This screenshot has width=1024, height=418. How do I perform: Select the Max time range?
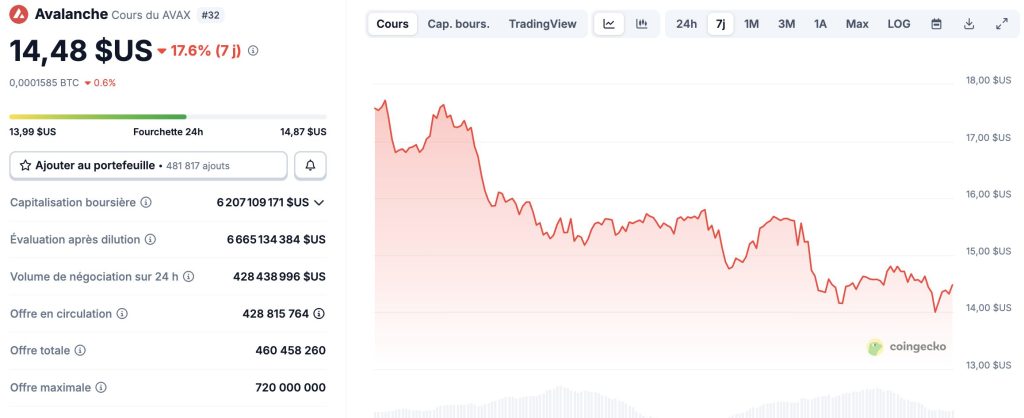(857, 24)
